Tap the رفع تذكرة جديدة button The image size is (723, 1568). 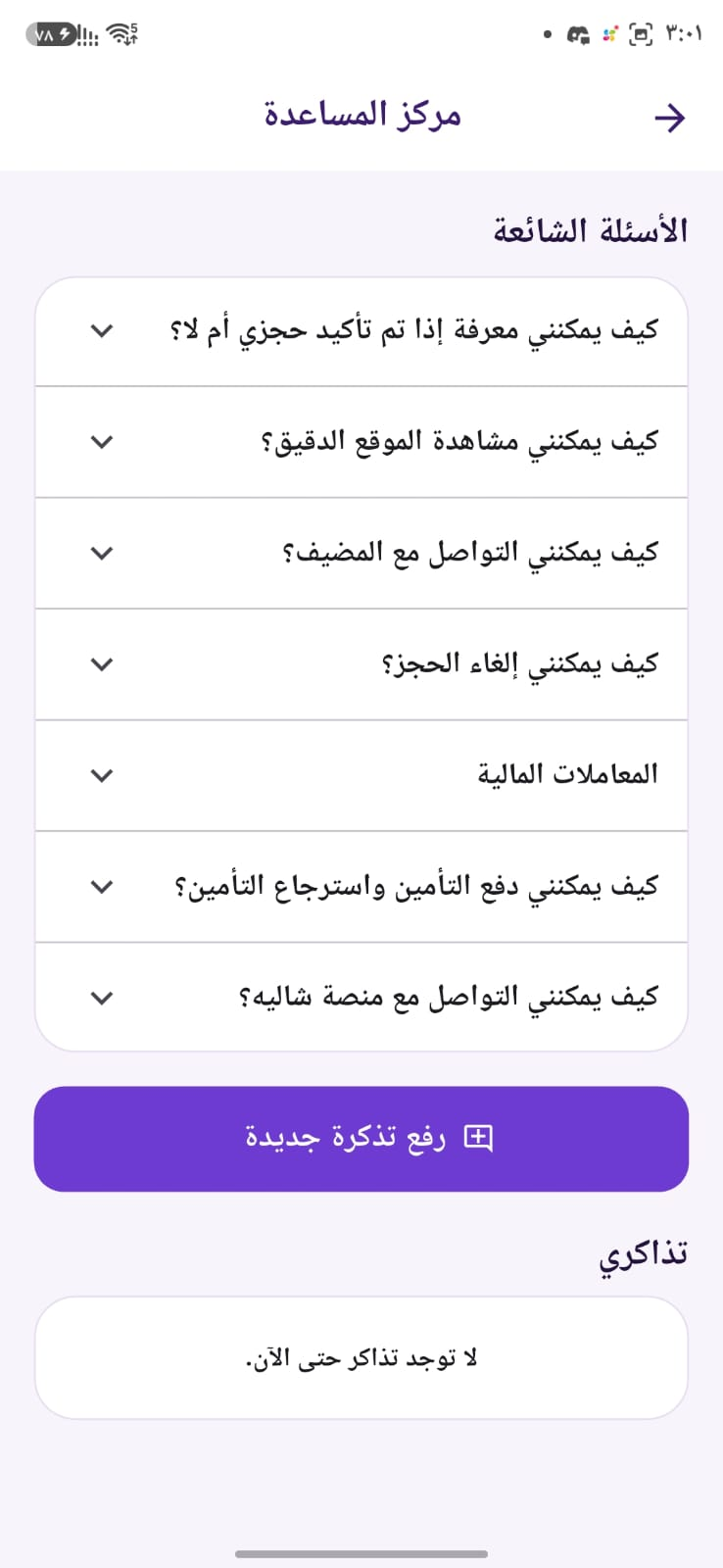click(361, 1139)
